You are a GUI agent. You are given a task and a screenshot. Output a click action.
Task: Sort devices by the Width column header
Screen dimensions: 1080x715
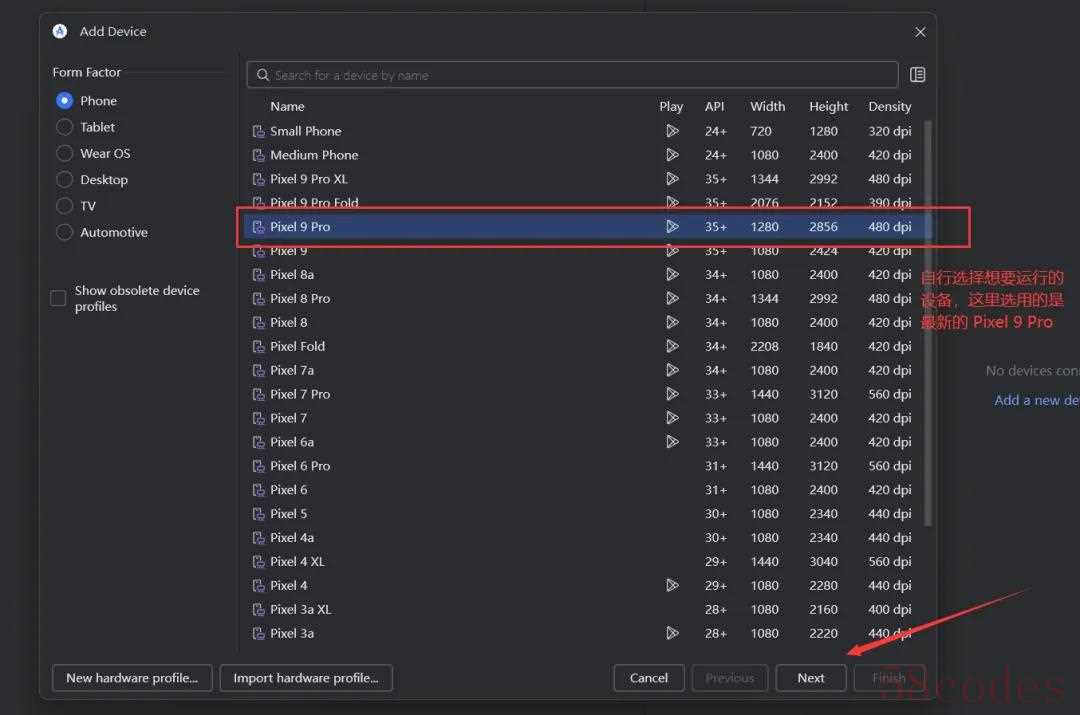coord(767,106)
